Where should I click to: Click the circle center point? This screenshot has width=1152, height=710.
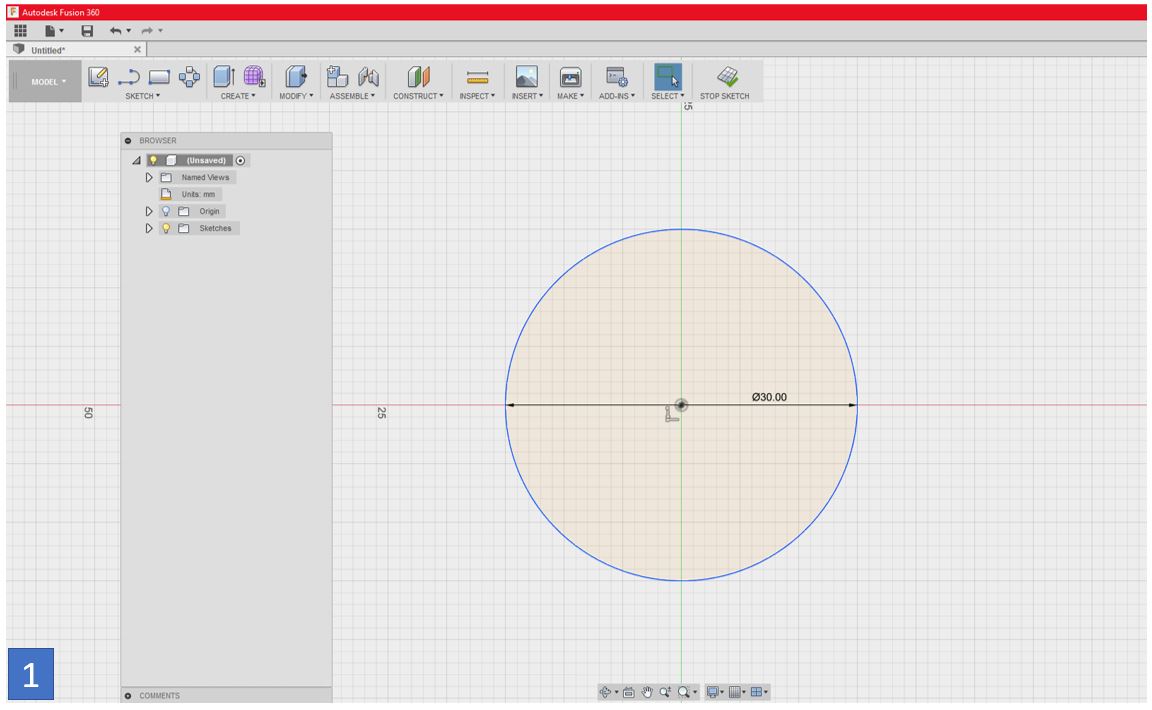[x=681, y=405]
